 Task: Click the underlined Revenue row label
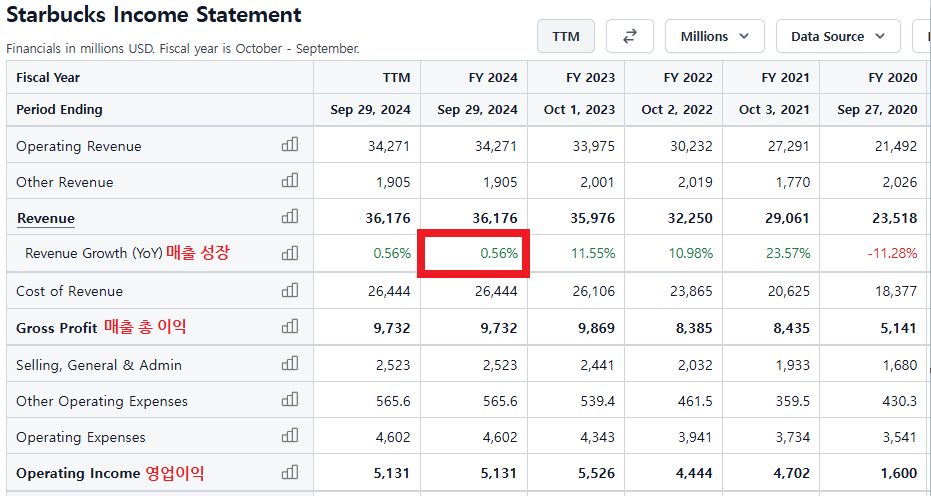[46, 219]
